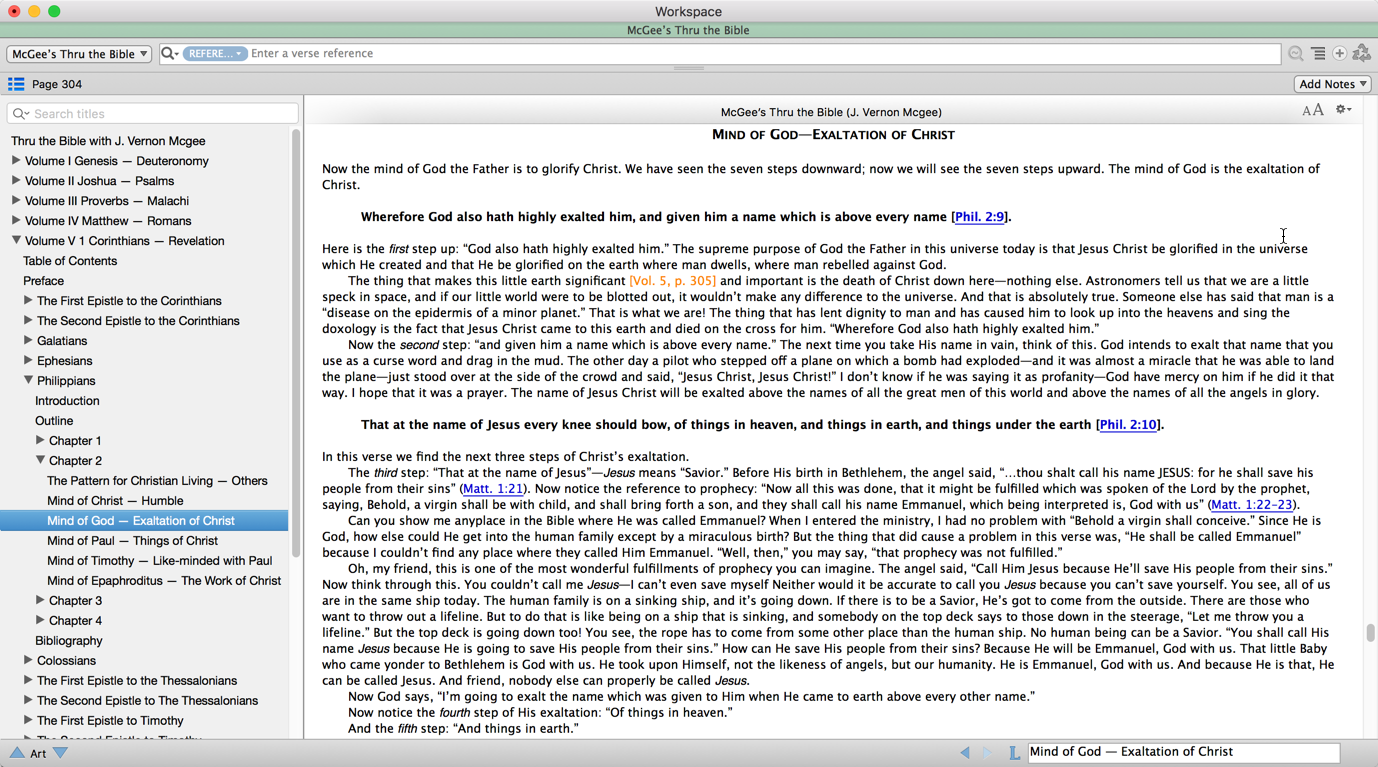This screenshot has height=767, width=1378.
Task: Open the Add Notes dropdown
Action: [1333, 84]
